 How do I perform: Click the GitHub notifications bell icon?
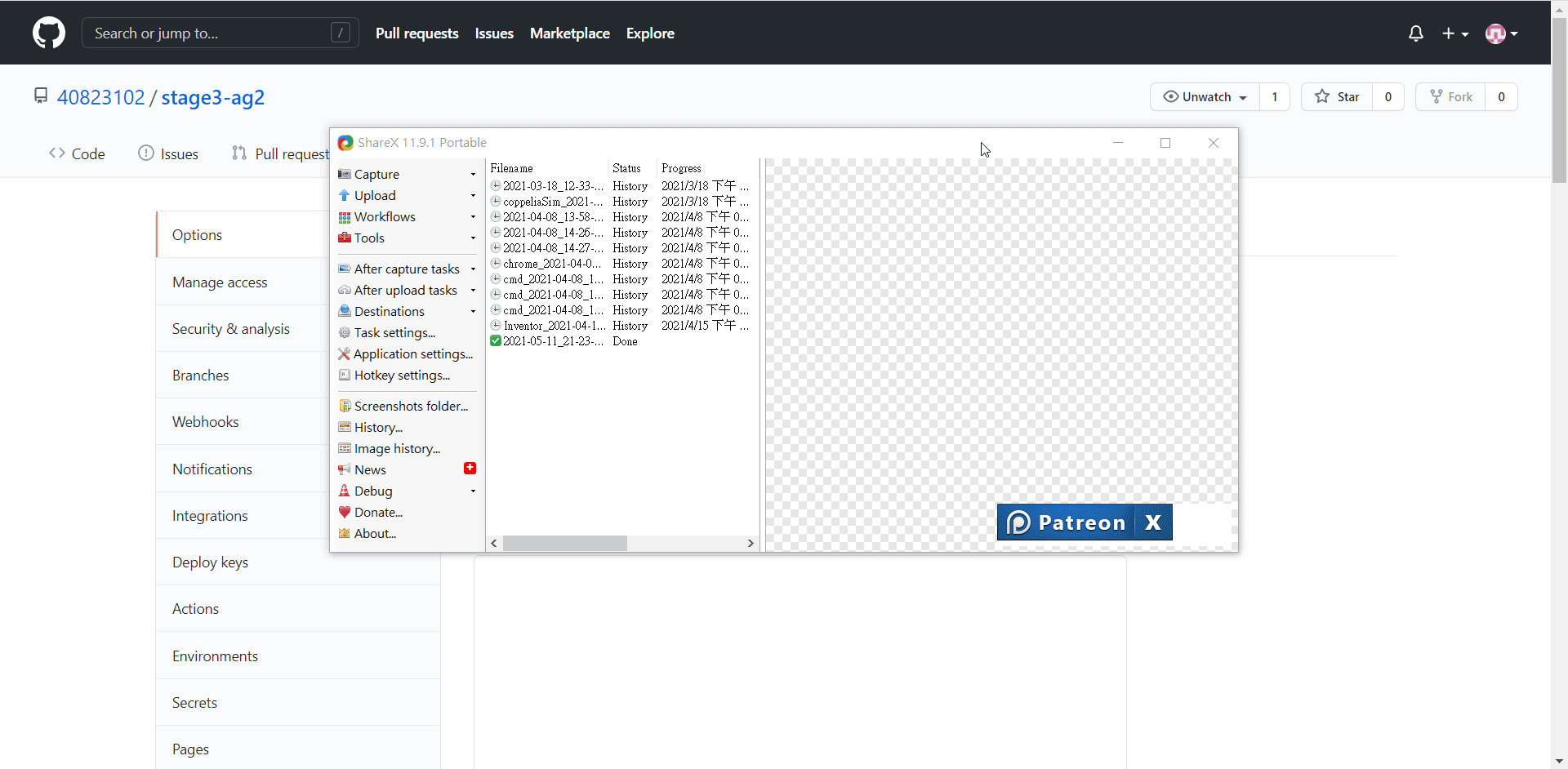tap(1416, 33)
